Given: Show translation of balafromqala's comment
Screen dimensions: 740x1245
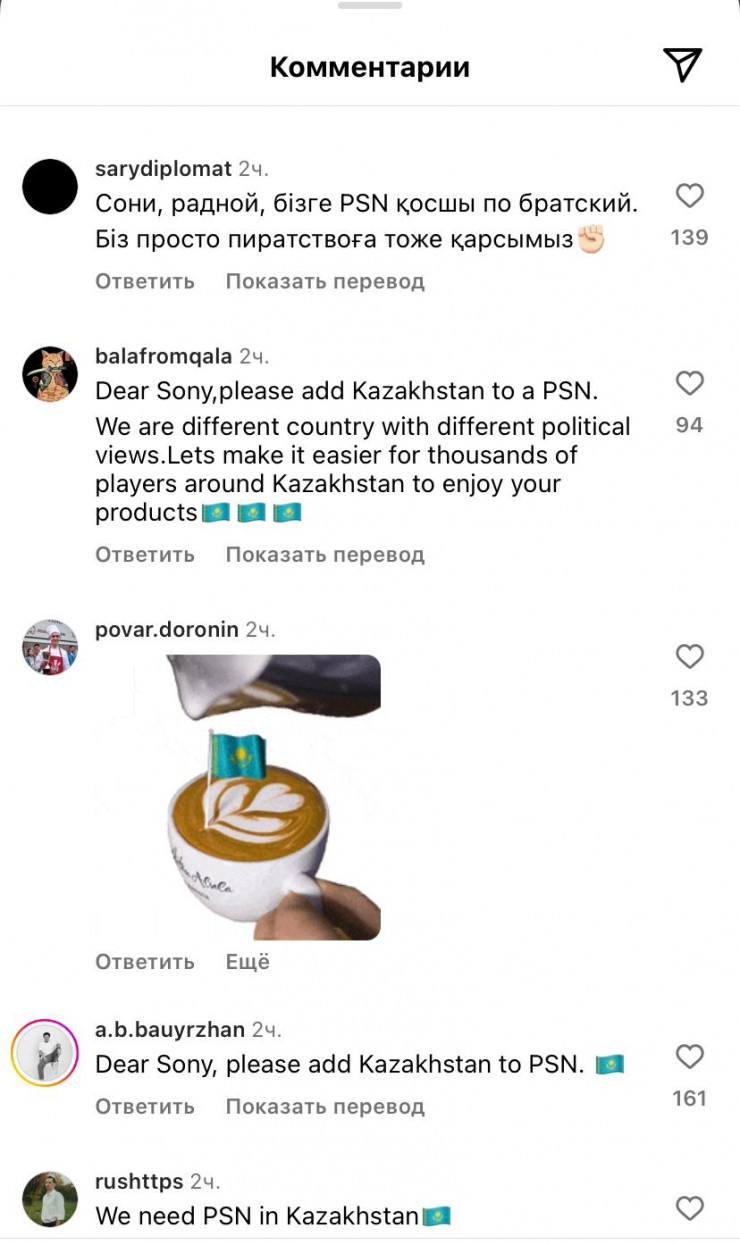Looking at the screenshot, I should [x=325, y=554].
